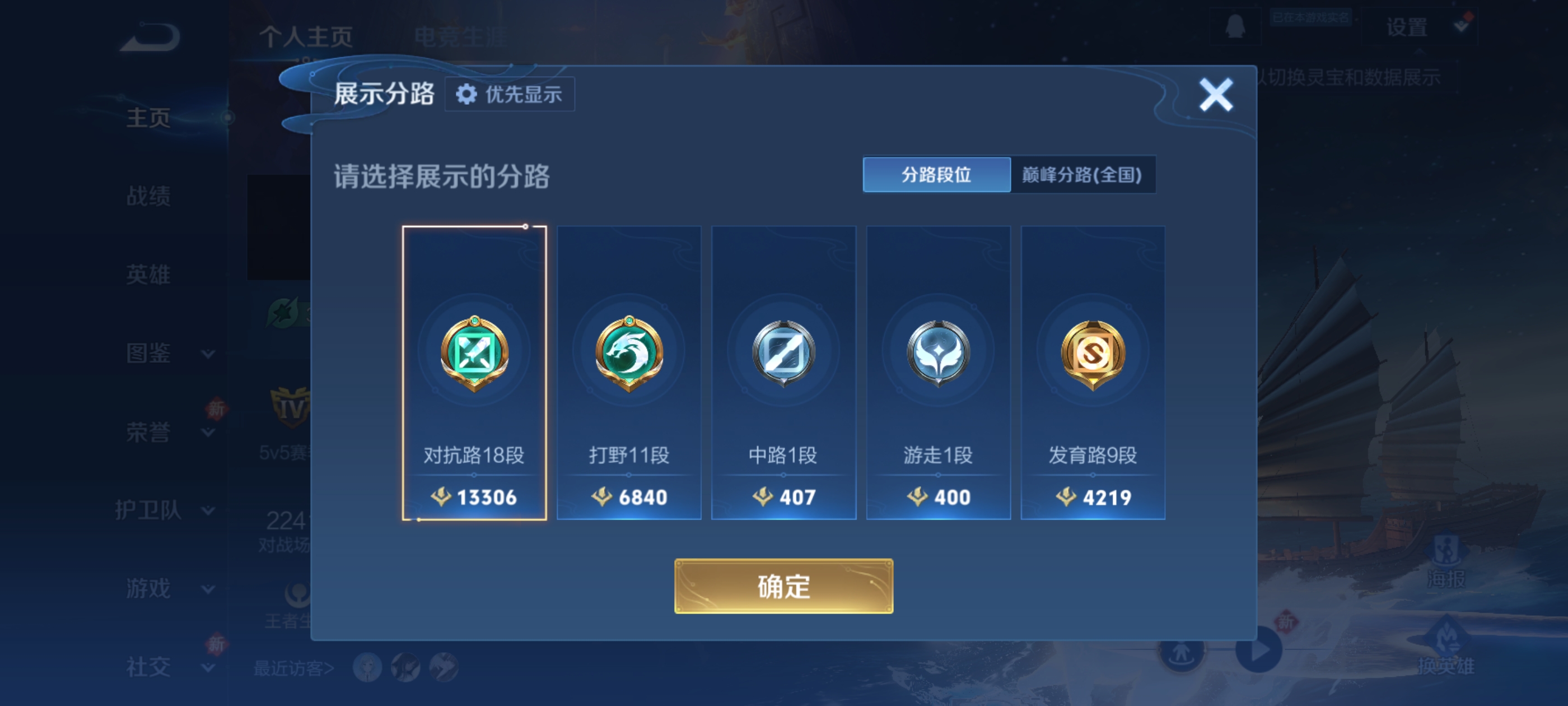Image resolution: width=1568 pixels, height=706 pixels.
Task: Pick the 中路1段 mid lane icon
Action: point(783,352)
